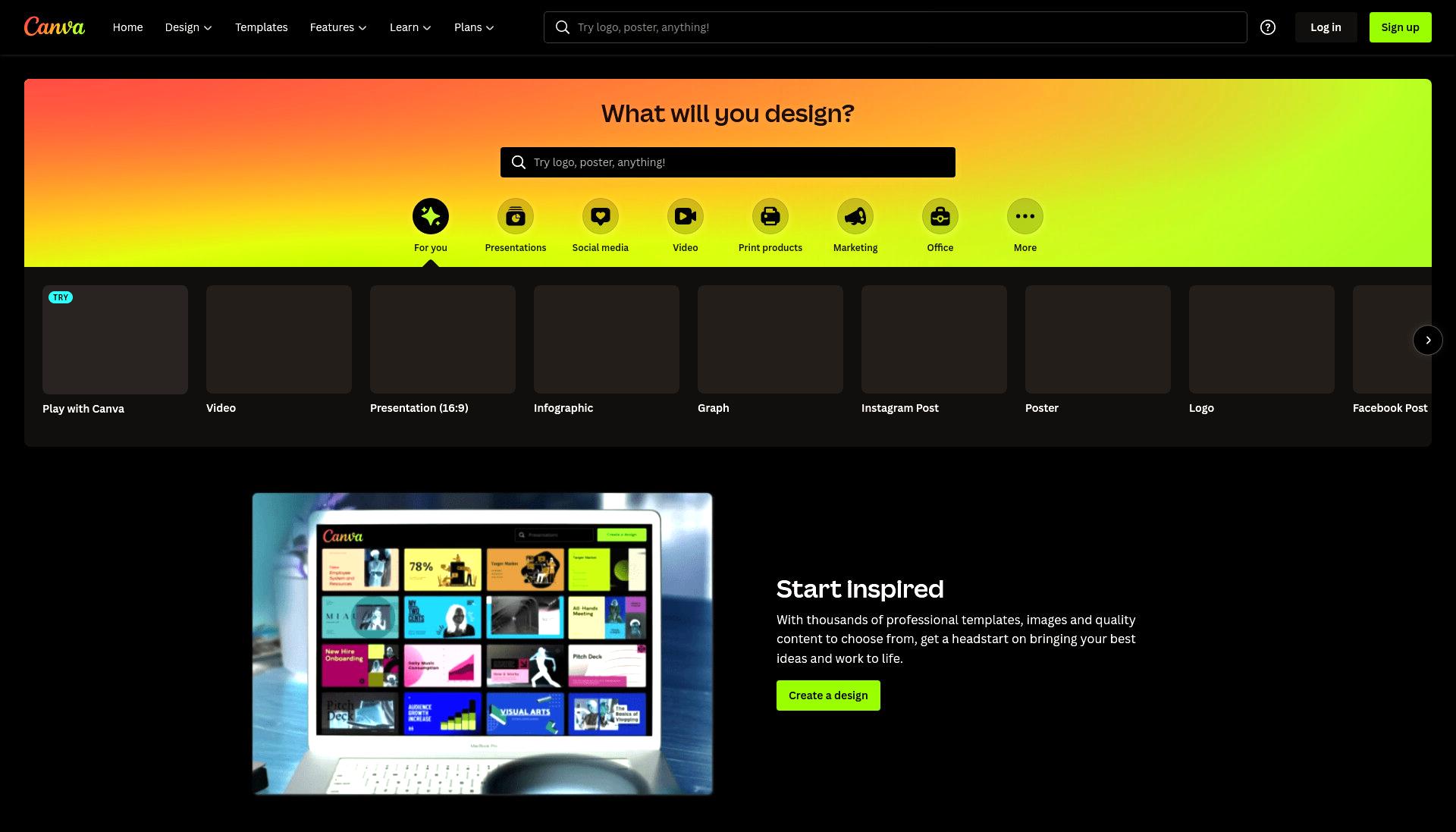Select the For you category icon
The width and height of the screenshot is (1456, 832).
pyautogui.click(x=431, y=217)
